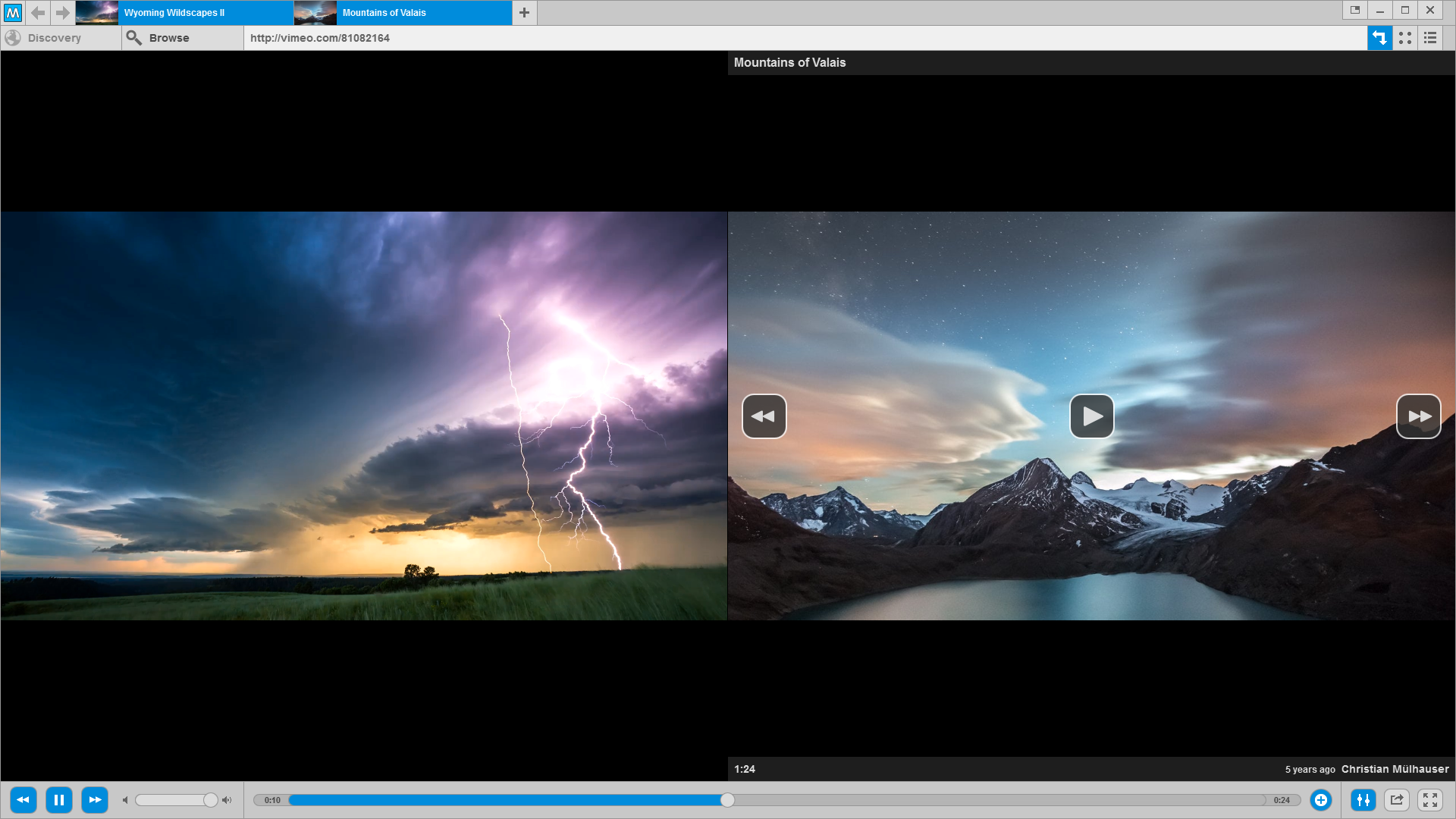Click the vimeo URL address field
Image resolution: width=1456 pixels, height=819 pixels.
805,38
